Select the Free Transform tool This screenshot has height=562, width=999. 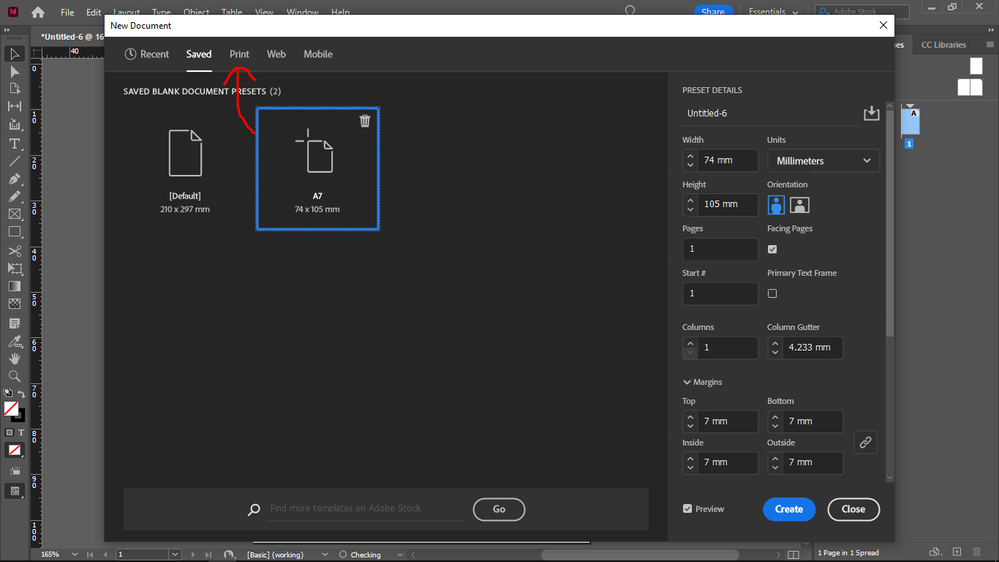14,269
